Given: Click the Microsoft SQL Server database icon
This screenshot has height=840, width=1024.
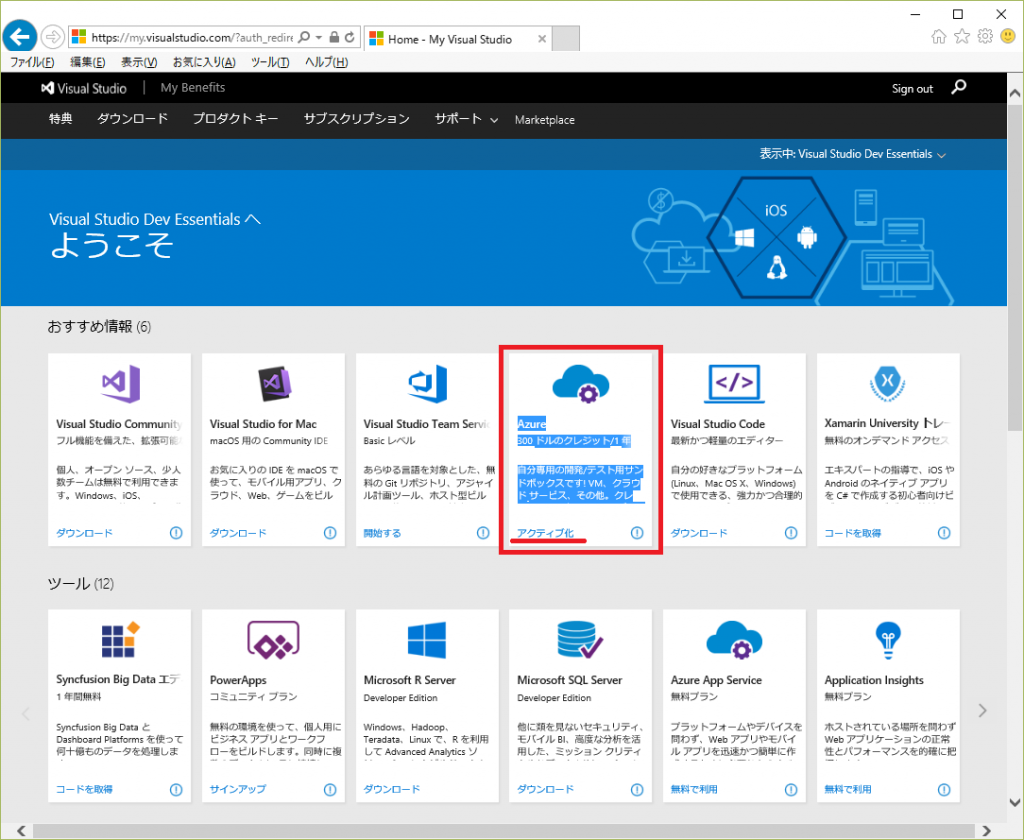Looking at the screenshot, I should pos(581,639).
